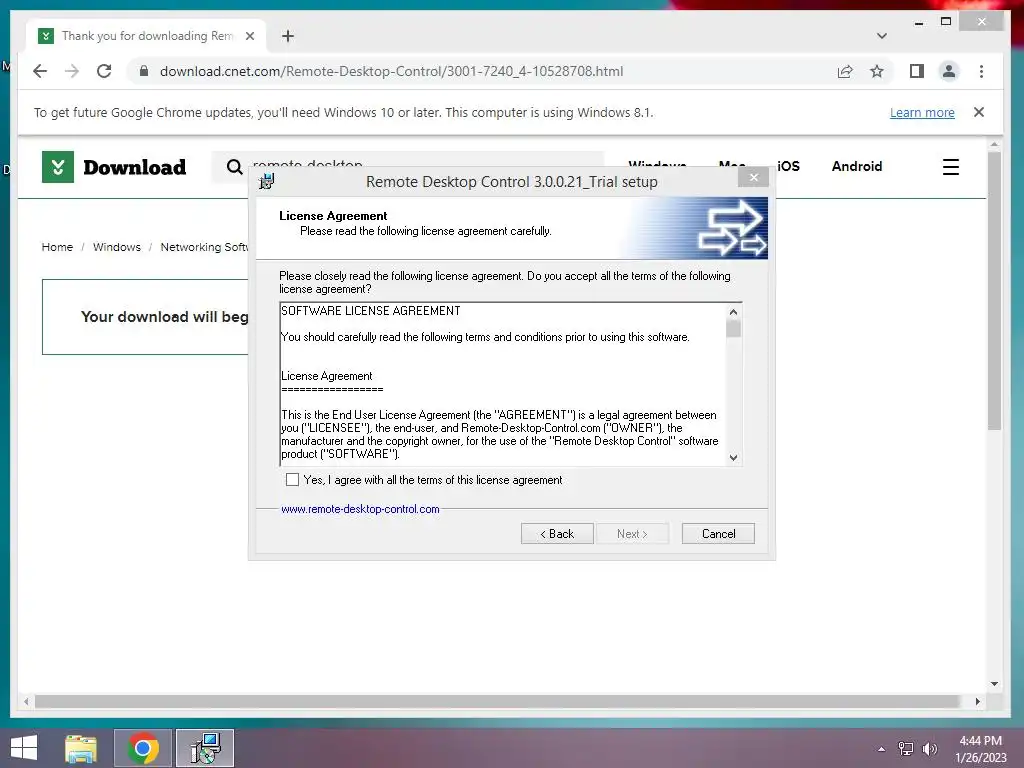Viewport: 1024px width, 768px height.
Task: Open the iOS category
Action: pyautogui.click(x=788, y=166)
